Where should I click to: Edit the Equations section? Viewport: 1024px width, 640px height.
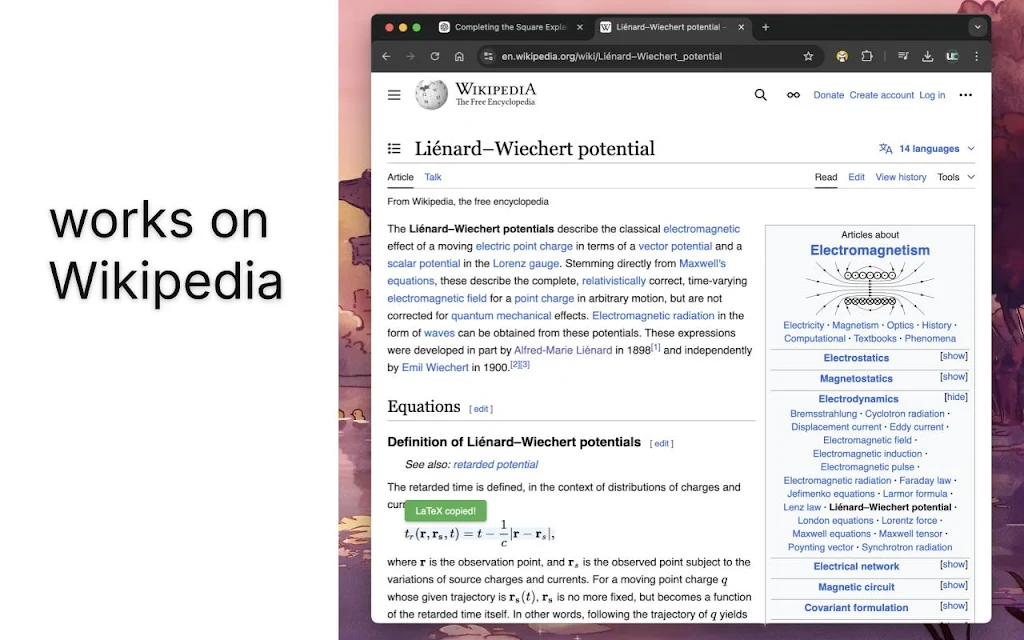[481, 409]
